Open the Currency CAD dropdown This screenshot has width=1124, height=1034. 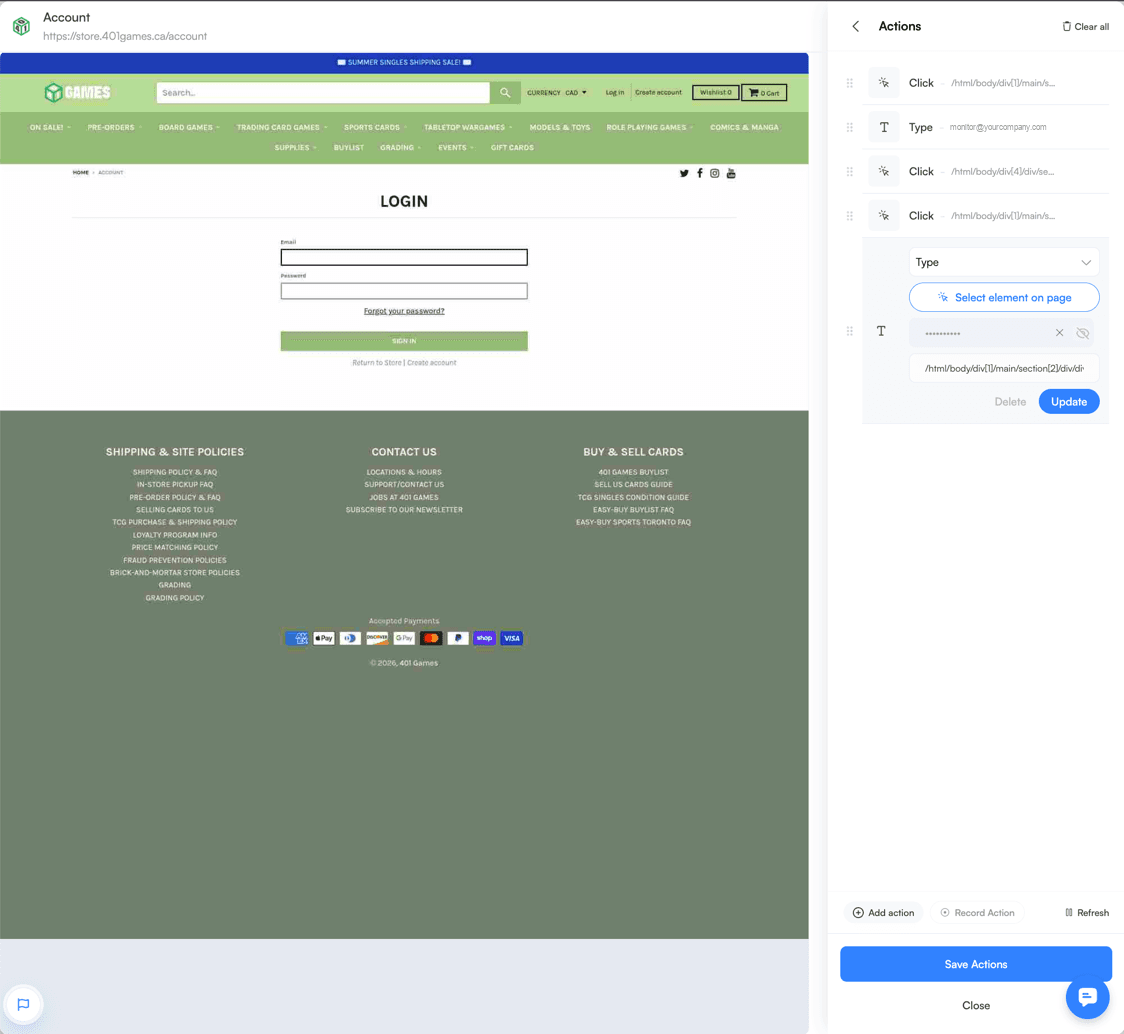[x=557, y=93]
